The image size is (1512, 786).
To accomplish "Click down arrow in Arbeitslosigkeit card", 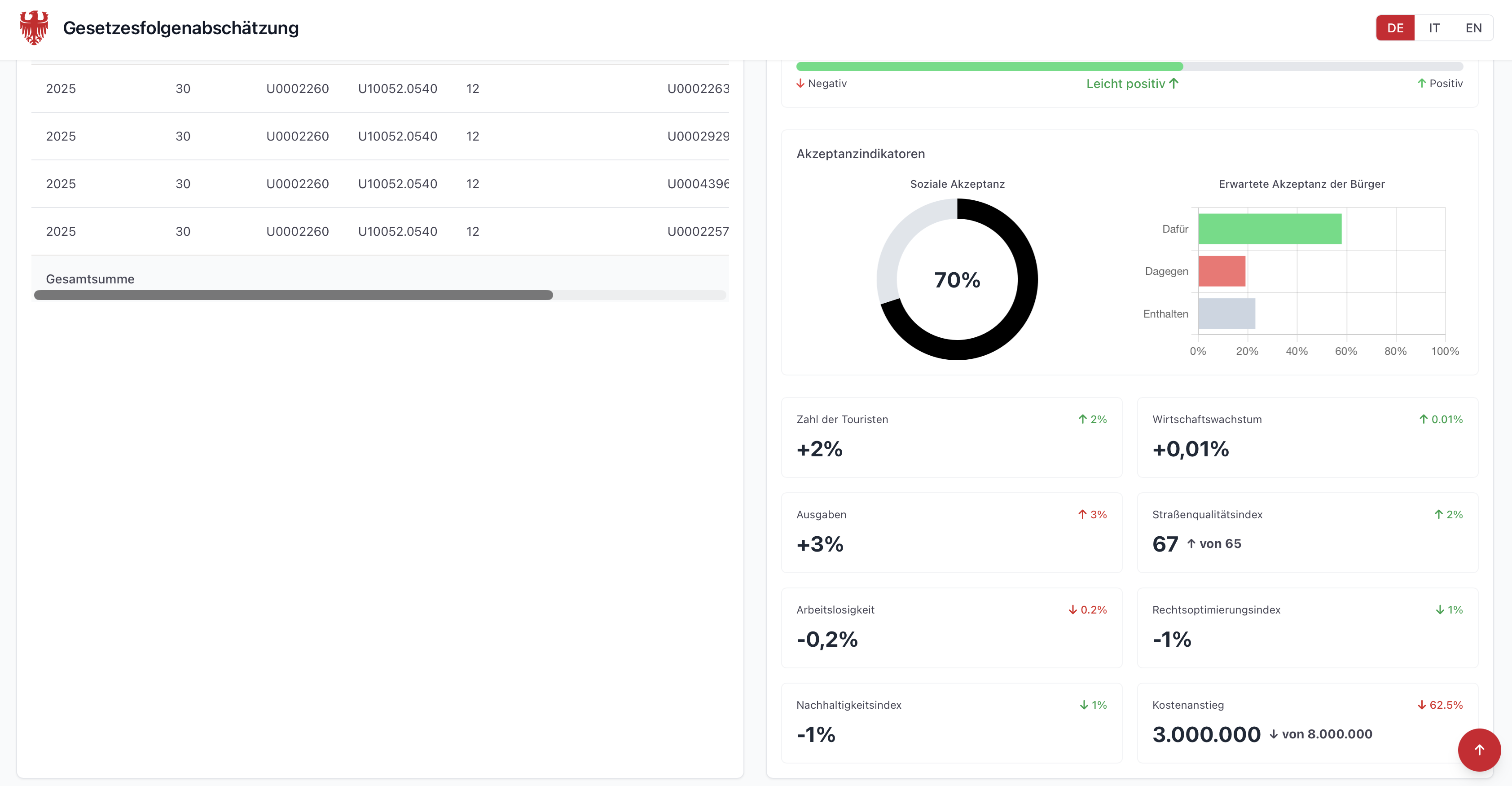I will pos(1072,610).
